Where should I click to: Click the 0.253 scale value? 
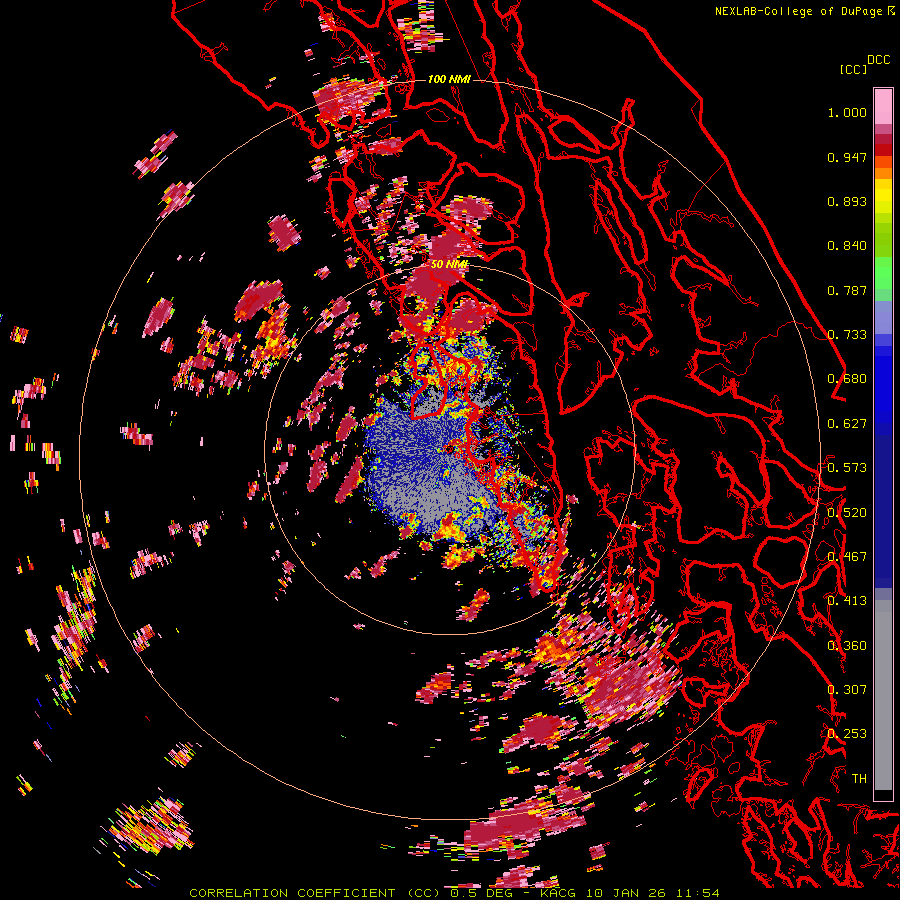(x=847, y=734)
